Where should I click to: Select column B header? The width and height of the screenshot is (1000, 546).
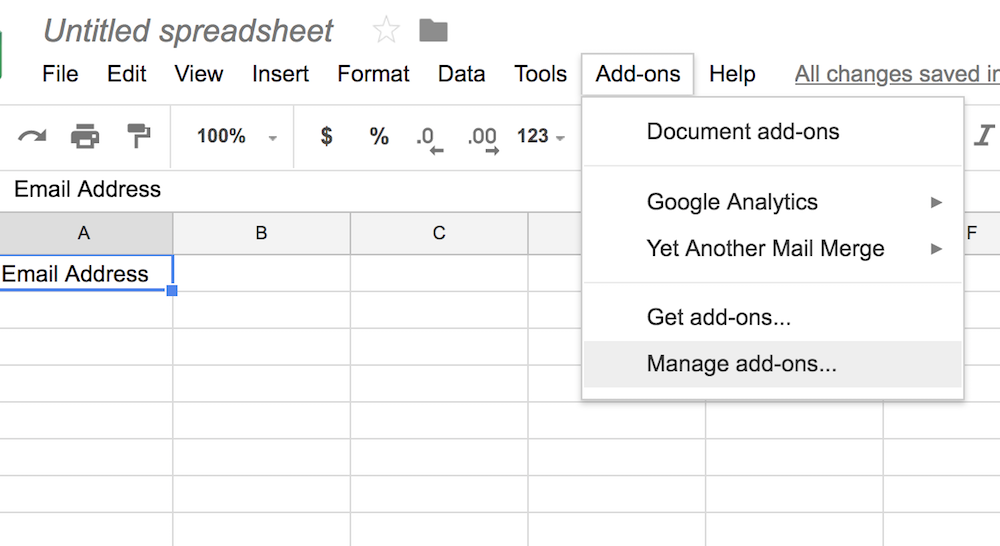261,233
